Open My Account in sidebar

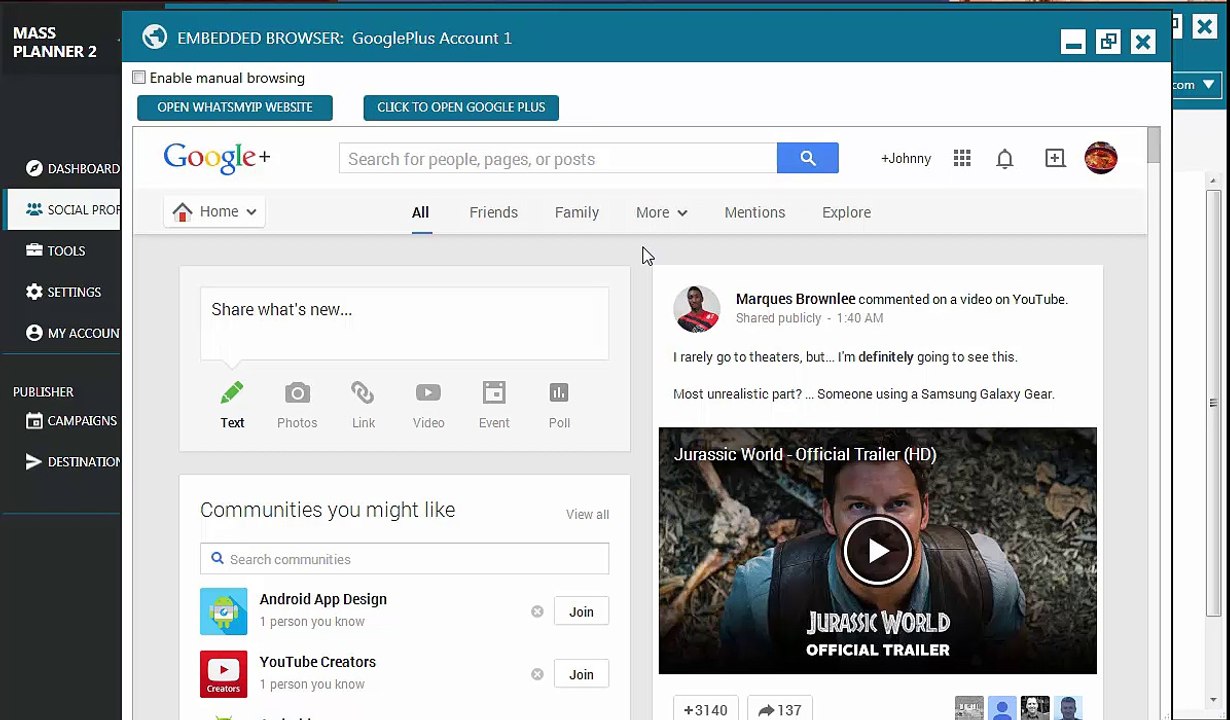coord(73,333)
